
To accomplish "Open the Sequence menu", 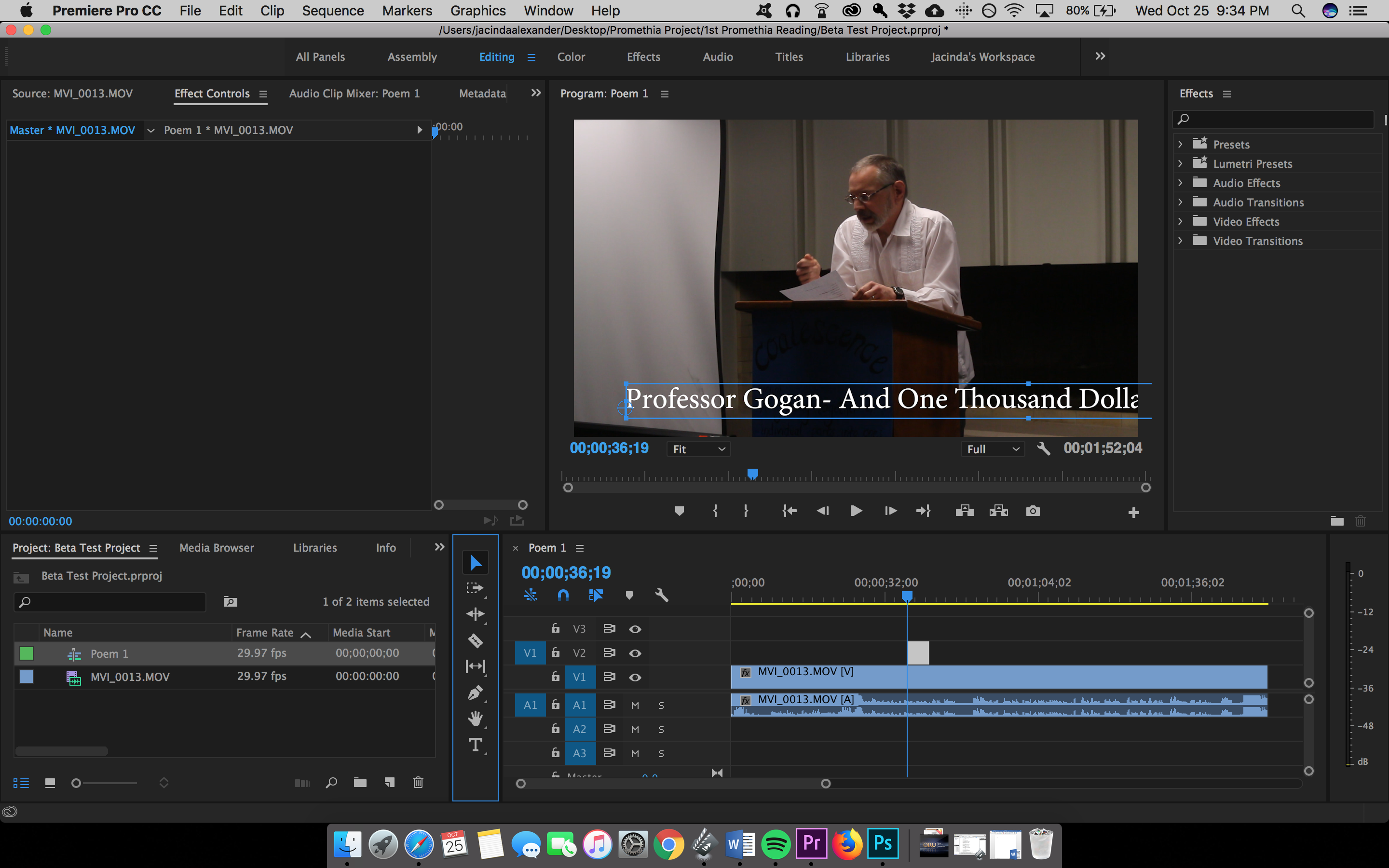I will pos(333,10).
